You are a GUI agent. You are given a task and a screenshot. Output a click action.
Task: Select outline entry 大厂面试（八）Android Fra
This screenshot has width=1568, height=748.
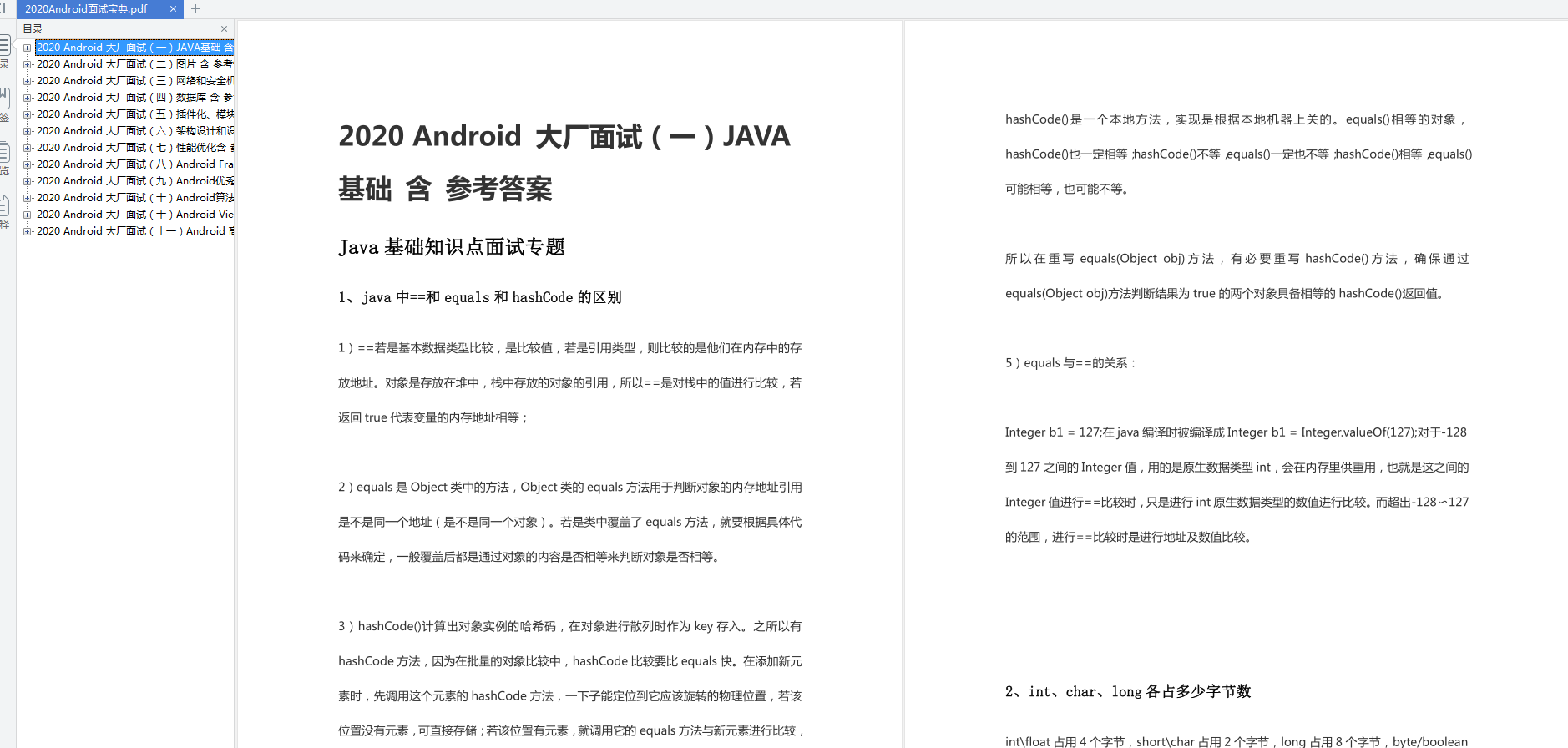coord(134,164)
